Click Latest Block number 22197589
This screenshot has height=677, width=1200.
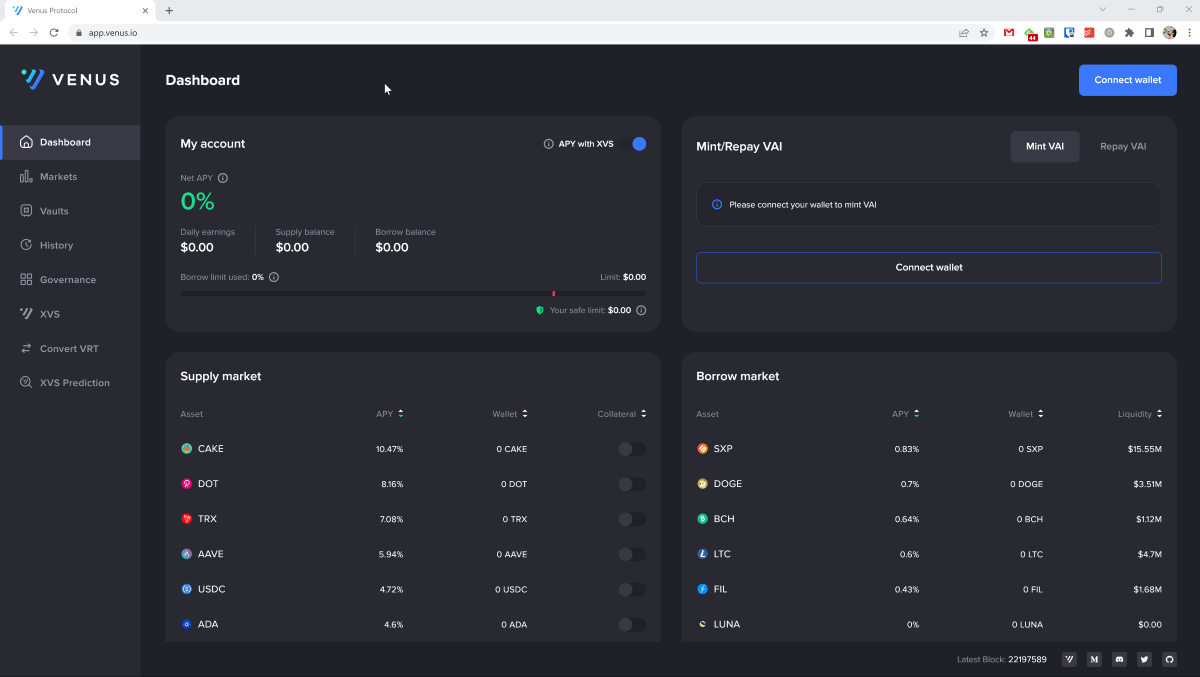tap(1027, 660)
